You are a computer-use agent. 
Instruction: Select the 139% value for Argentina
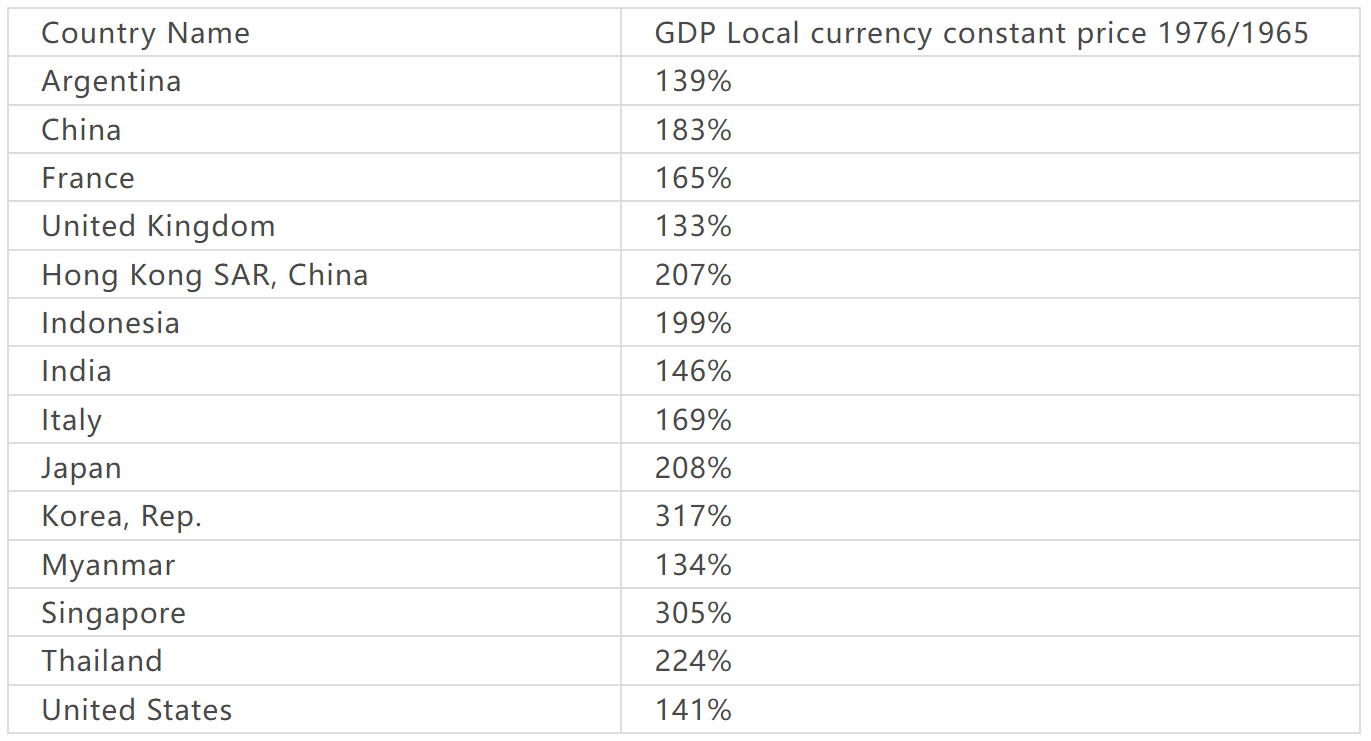pos(693,81)
